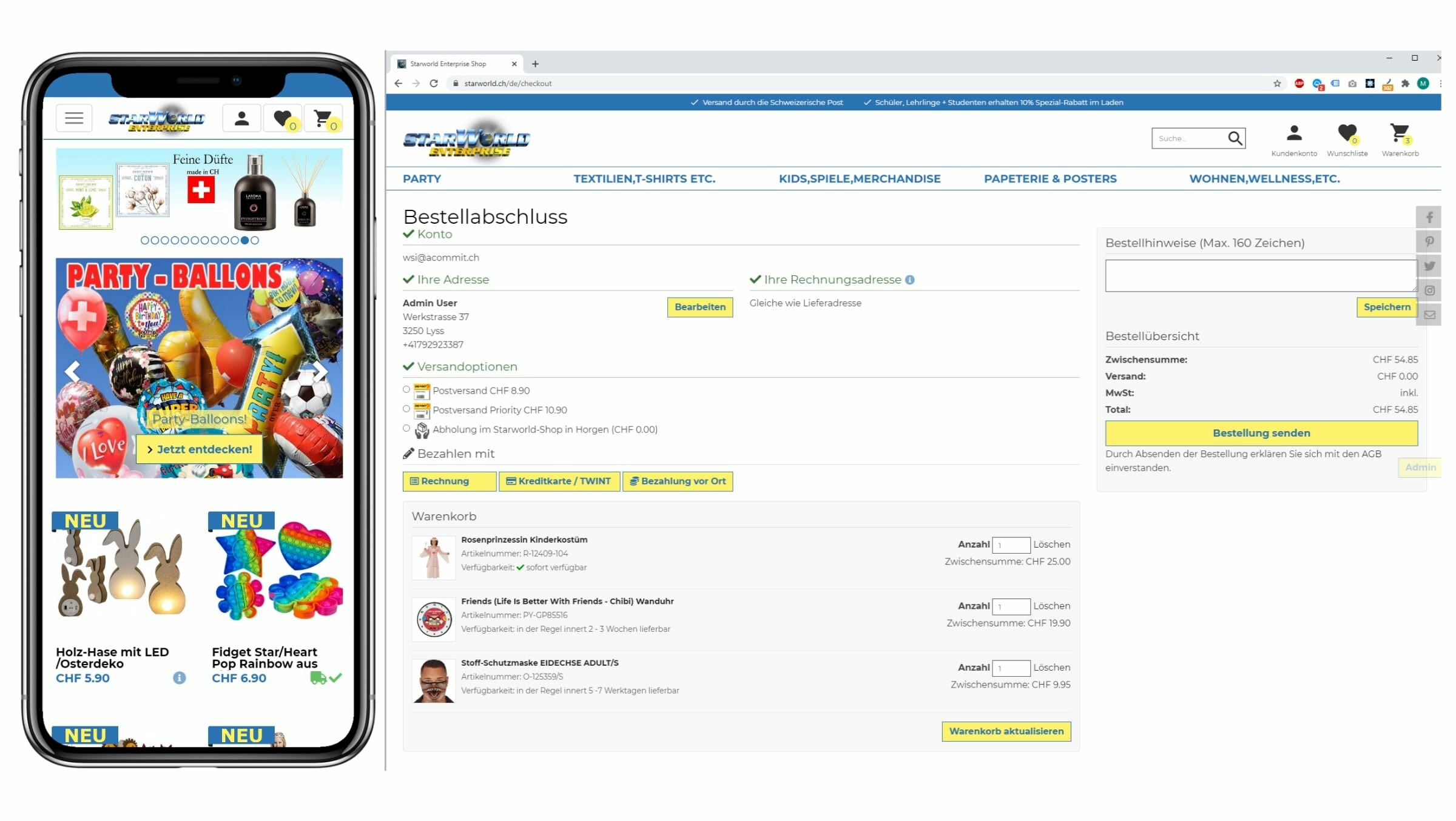Click the Instagram side icon
This screenshot has height=821, width=1456.
tap(1429, 290)
